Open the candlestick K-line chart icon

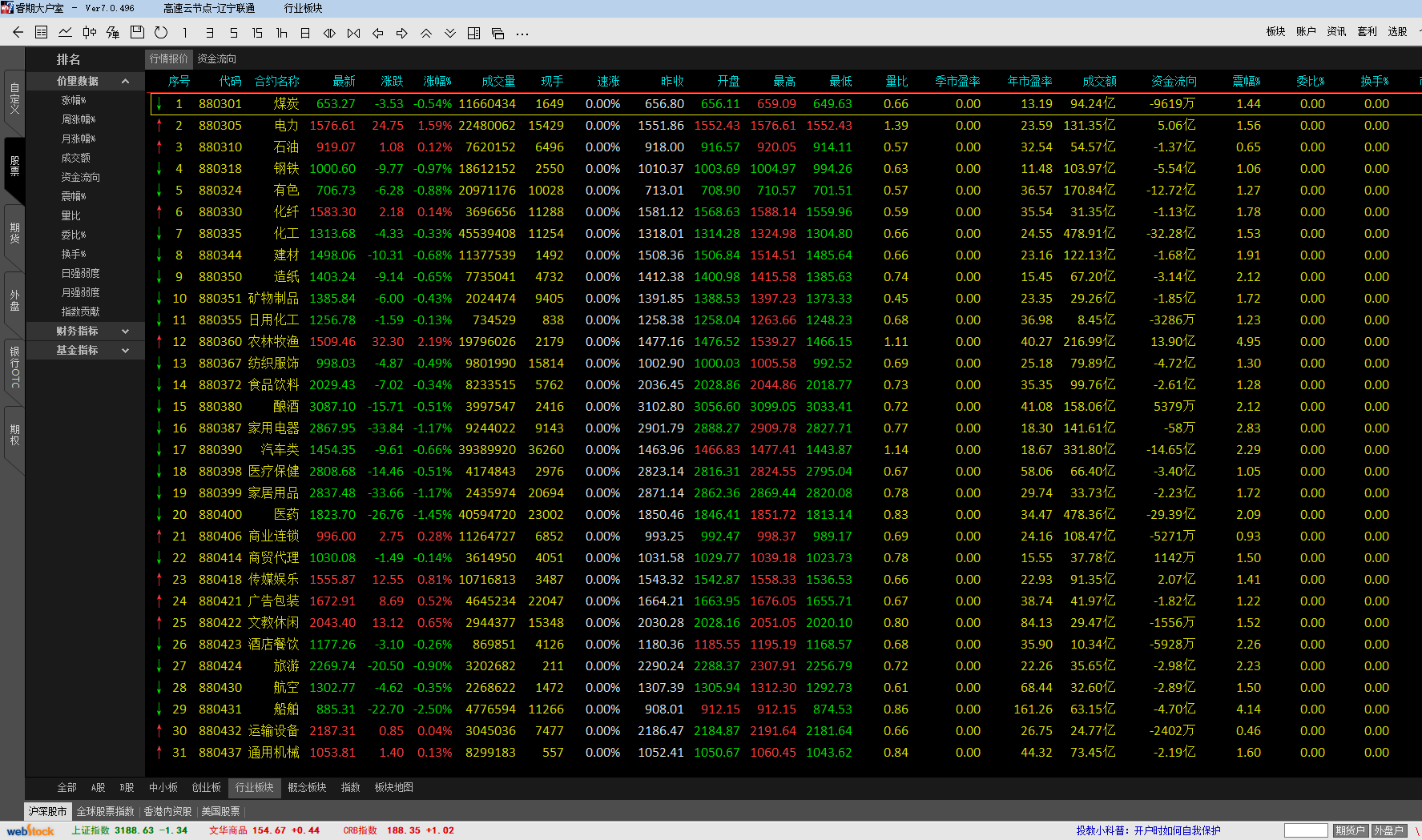click(89, 33)
